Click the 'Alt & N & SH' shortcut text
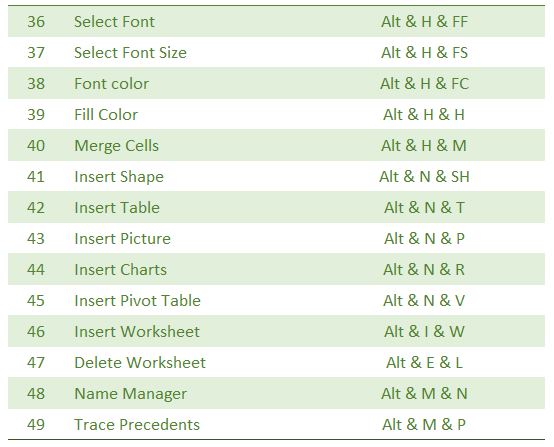Image resolution: width=554 pixels, height=447 pixels. click(424, 177)
